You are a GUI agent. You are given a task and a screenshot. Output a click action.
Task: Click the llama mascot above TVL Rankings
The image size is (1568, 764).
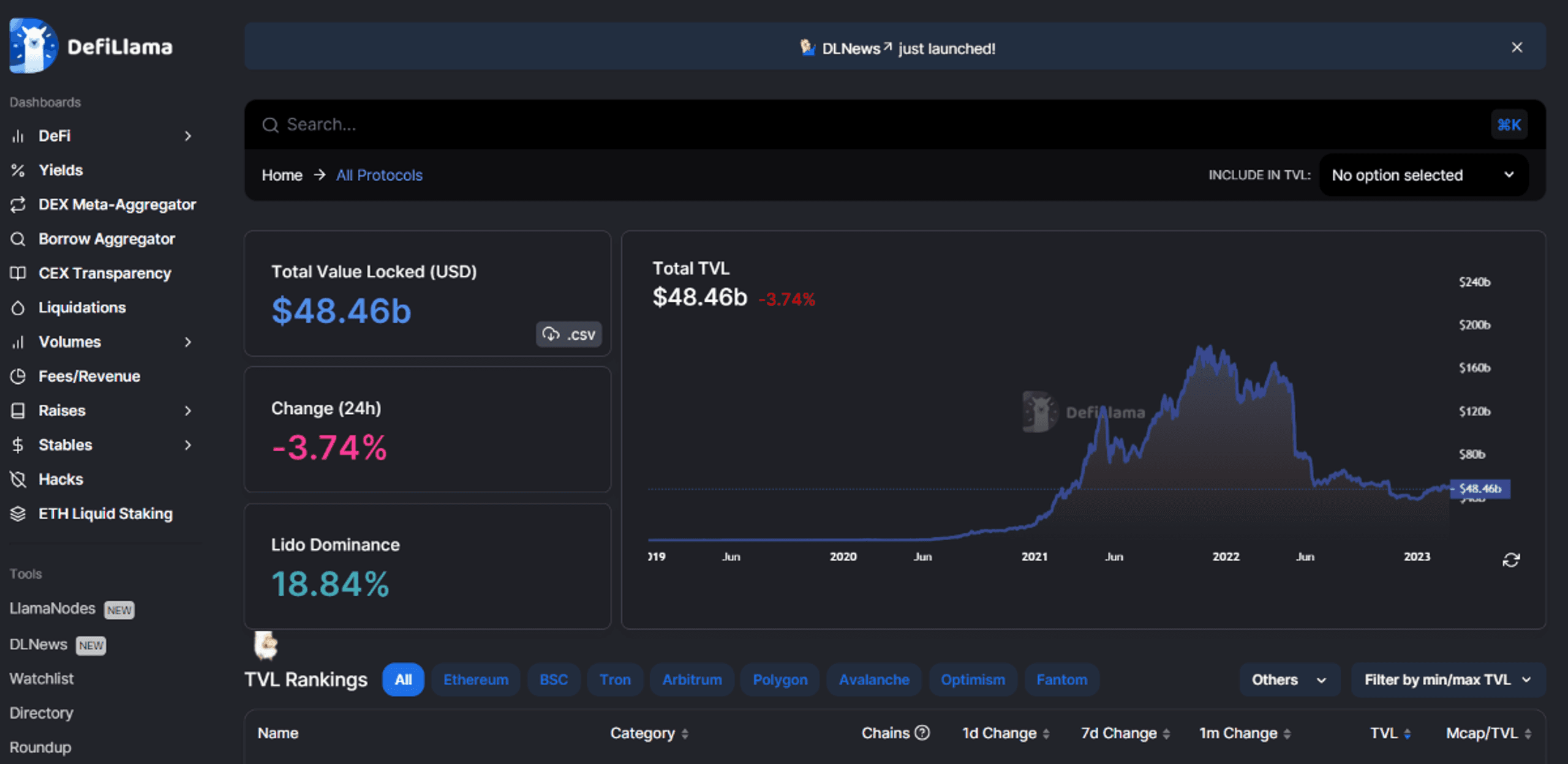tap(266, 646)
